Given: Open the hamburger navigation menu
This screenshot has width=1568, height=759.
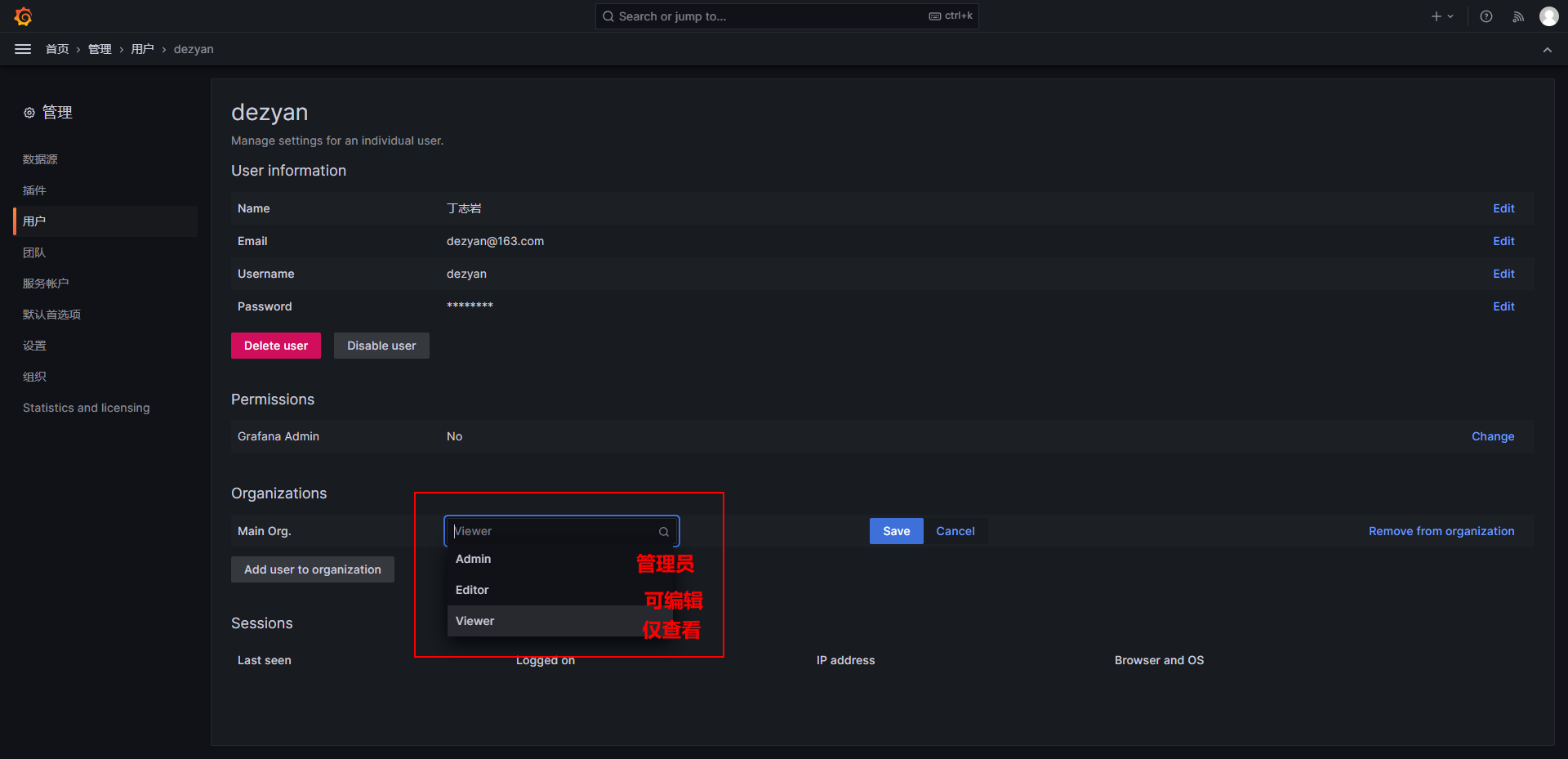Looking at the screenshot, I should (23, 49).
